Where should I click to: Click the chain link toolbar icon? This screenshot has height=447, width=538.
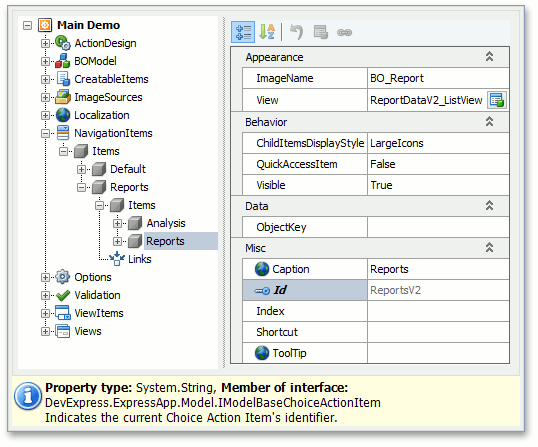coord(344,33)
